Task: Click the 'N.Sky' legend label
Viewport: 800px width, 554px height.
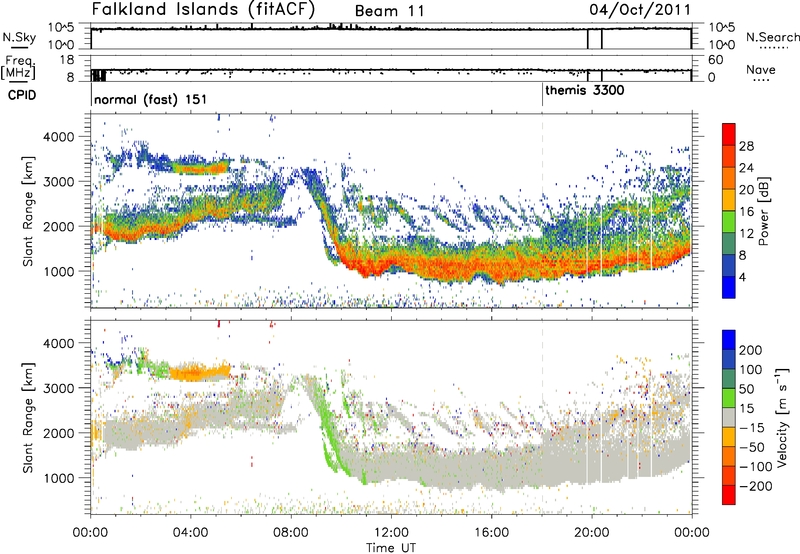Action: (19, 37)
